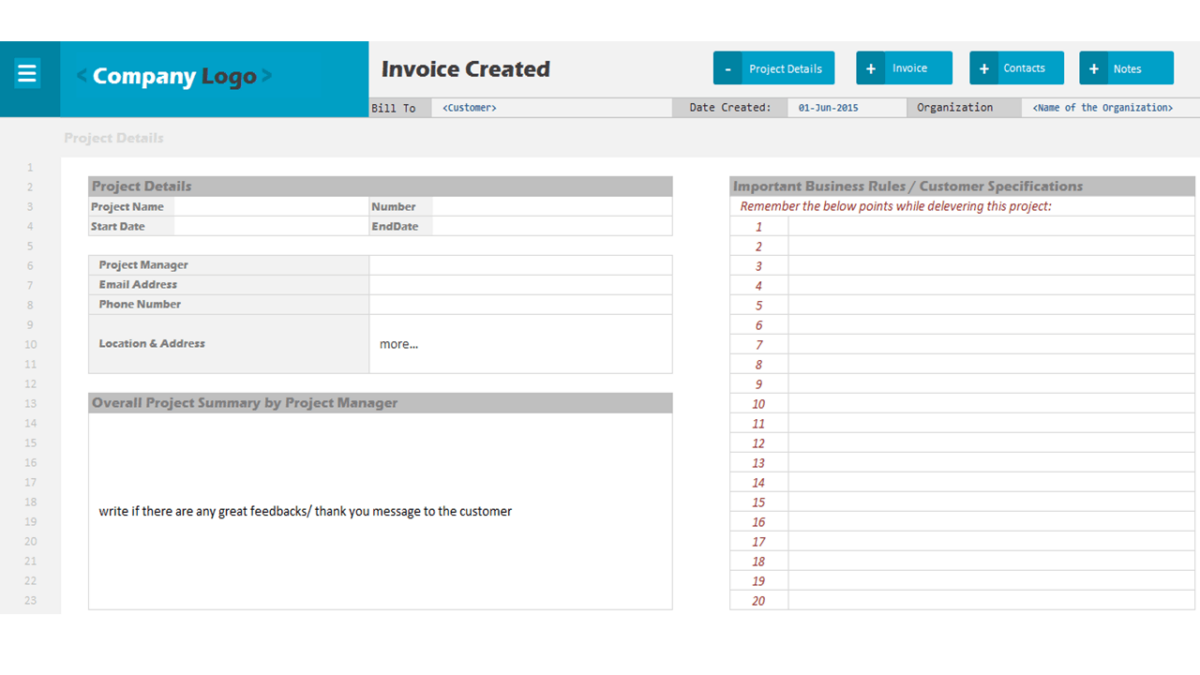Click the Start Date field
This screenshot has height=675, width=1200.
coord(270,226)
